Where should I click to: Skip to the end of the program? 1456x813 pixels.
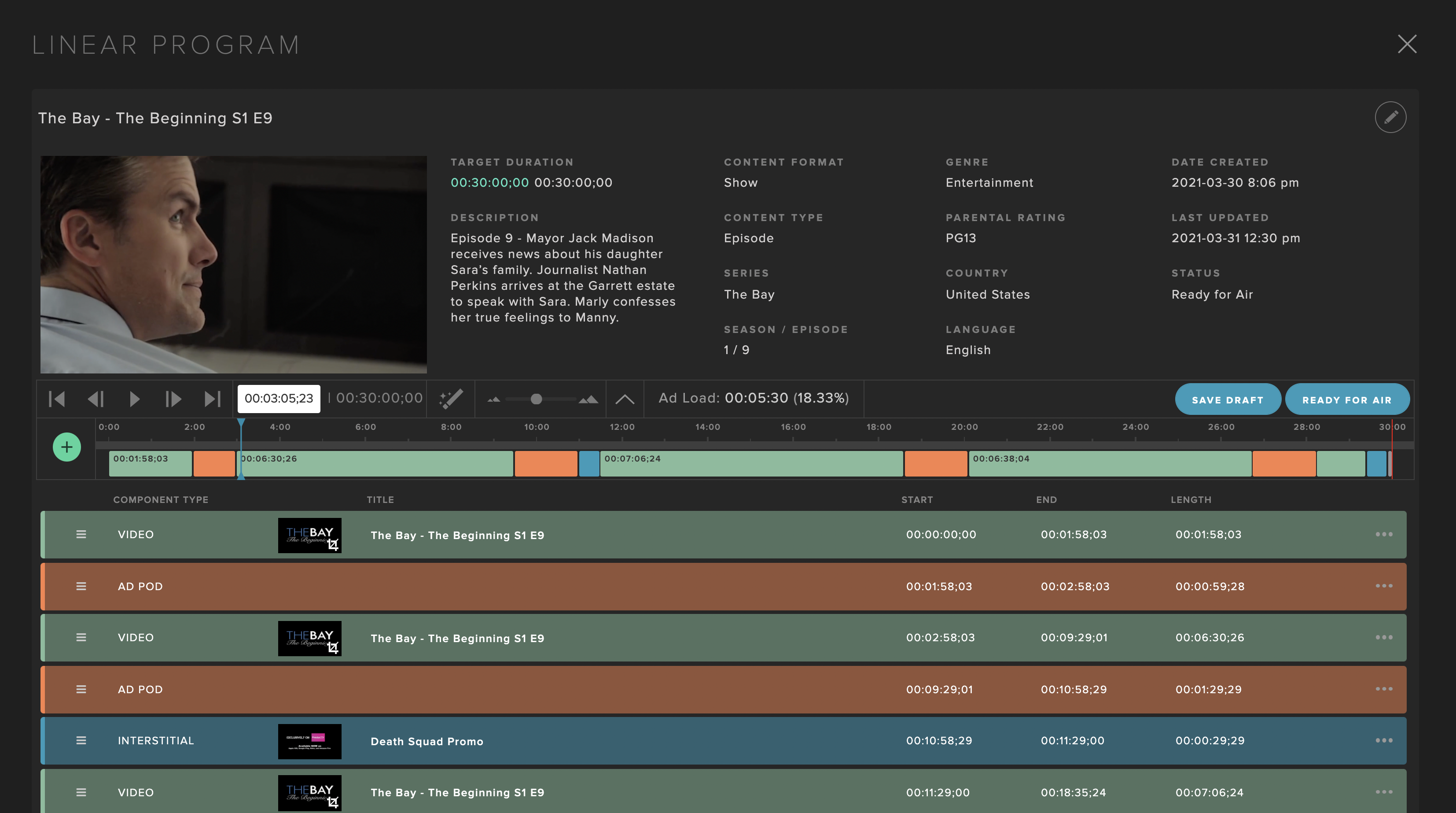pos(213,399)
